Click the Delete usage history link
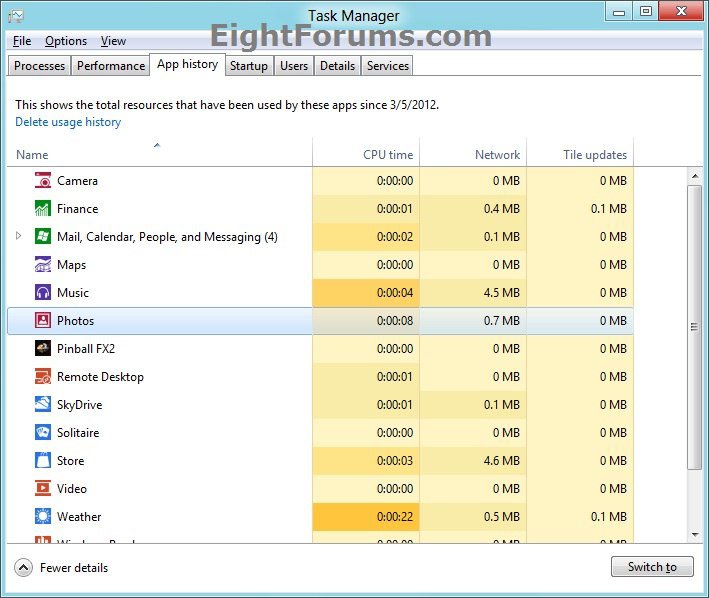Viewport: 709px width, 598px height. 68,122
